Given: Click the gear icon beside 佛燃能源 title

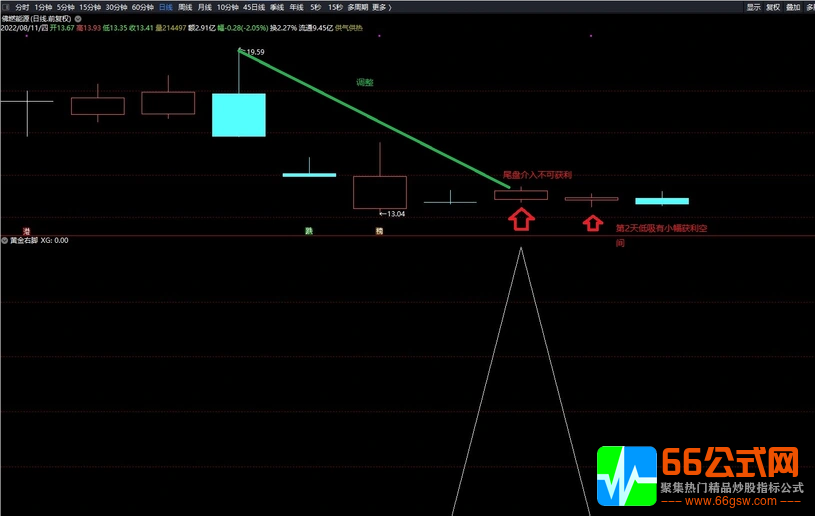Looking at the screenshot, I should [78, 18].
